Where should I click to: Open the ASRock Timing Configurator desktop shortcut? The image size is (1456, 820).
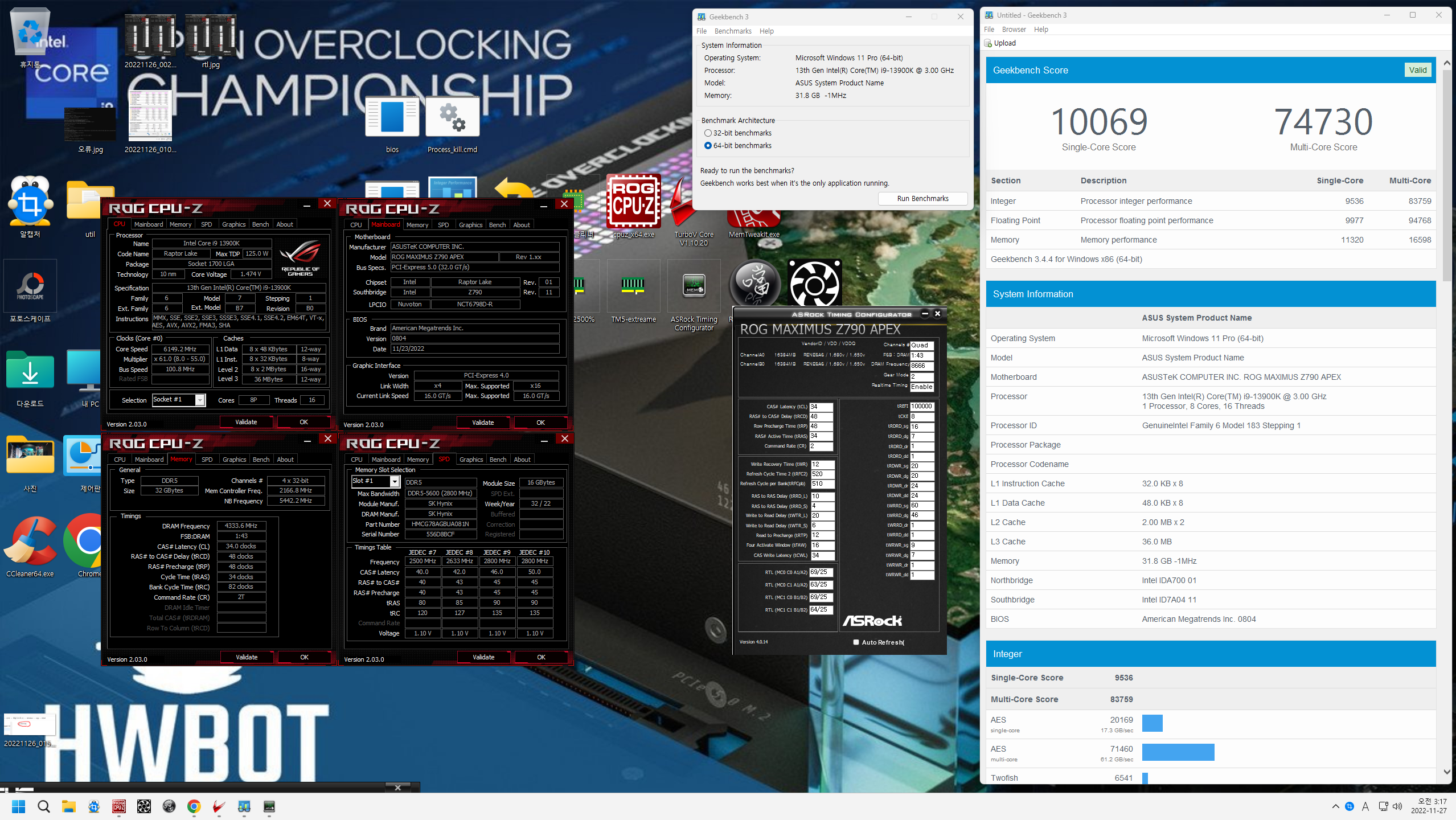[694, 295]
